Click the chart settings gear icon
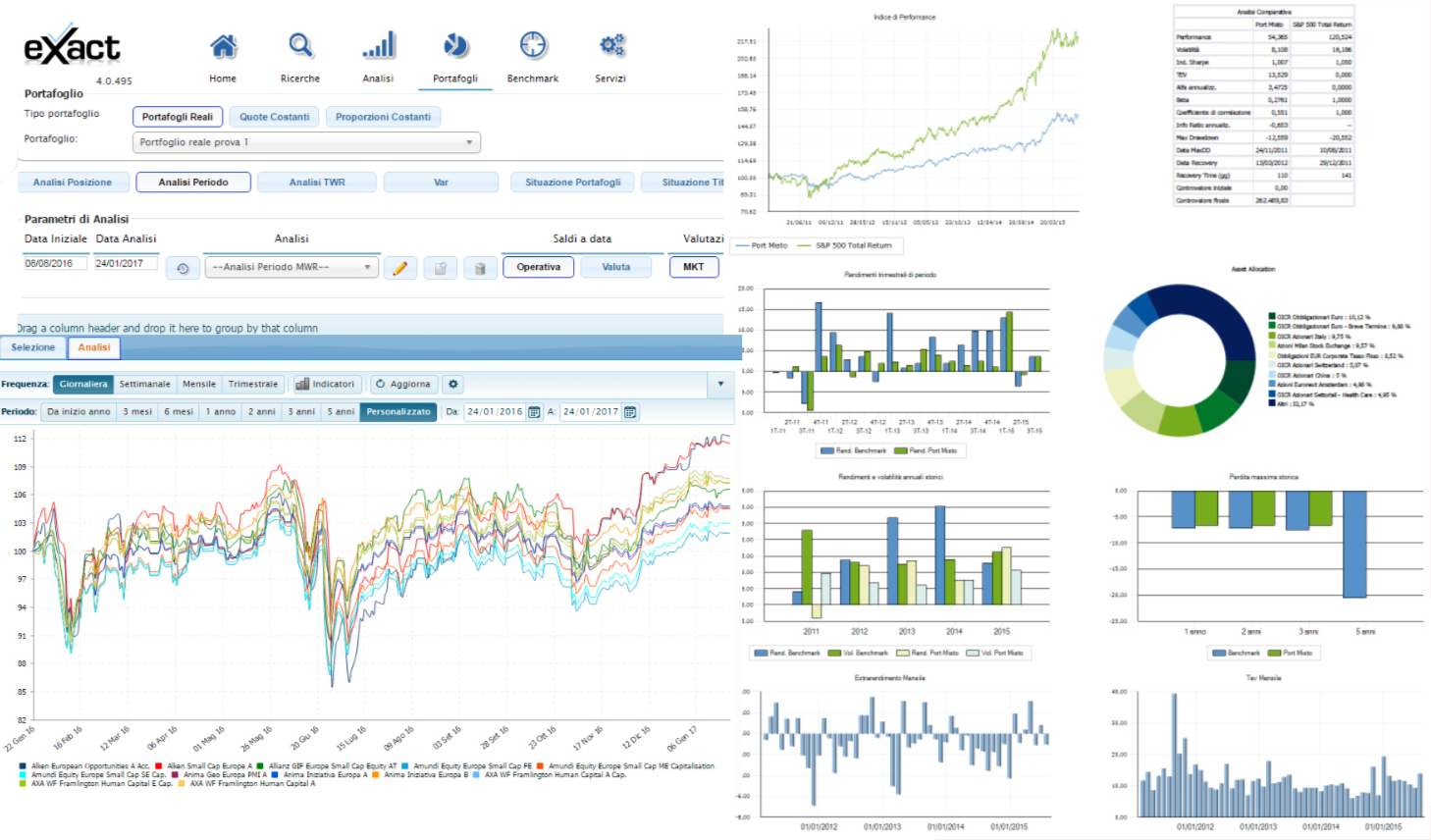Image resolution: width=1431 pixels, height=840 pixels. 452,385
